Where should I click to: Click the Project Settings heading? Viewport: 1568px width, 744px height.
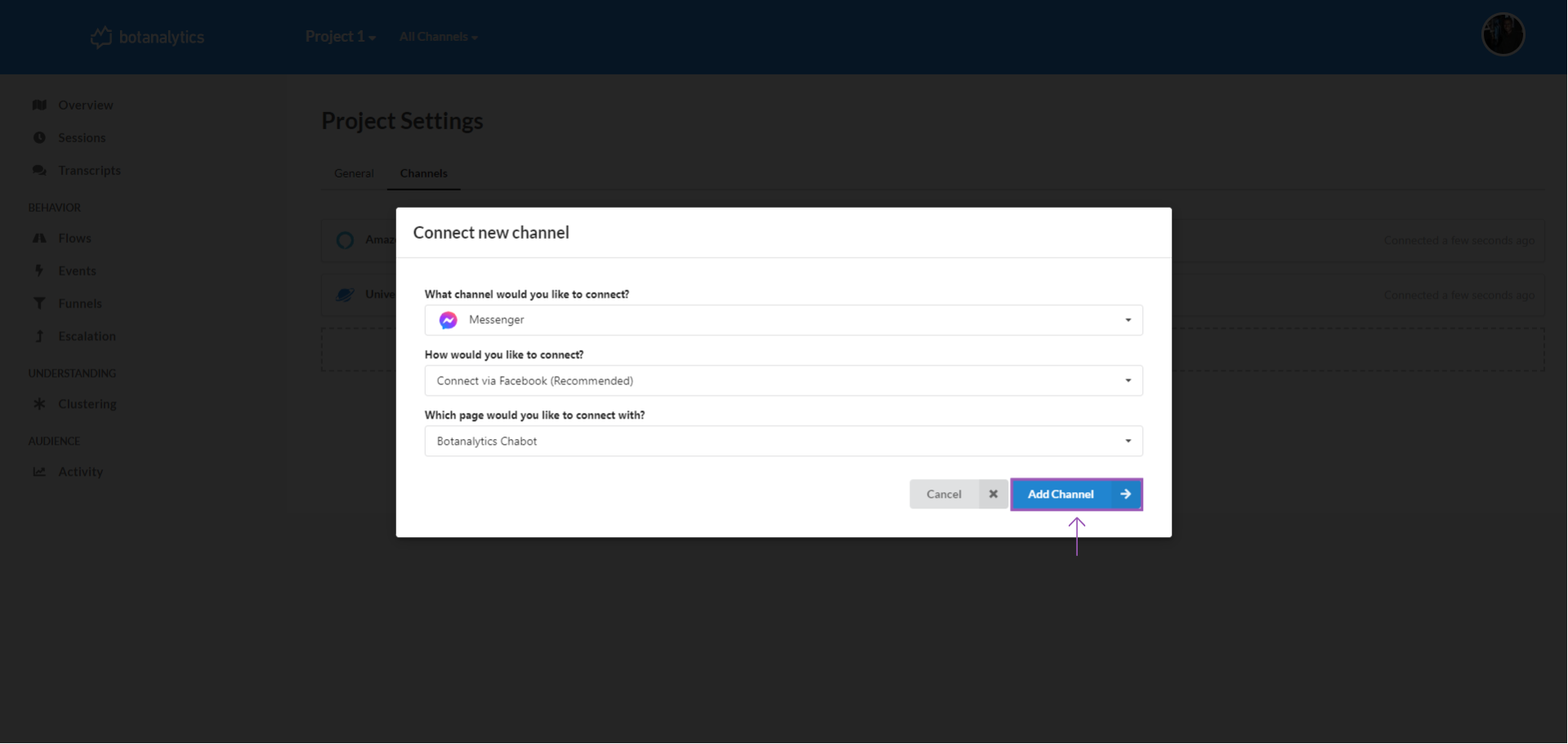tap(402, 120)
